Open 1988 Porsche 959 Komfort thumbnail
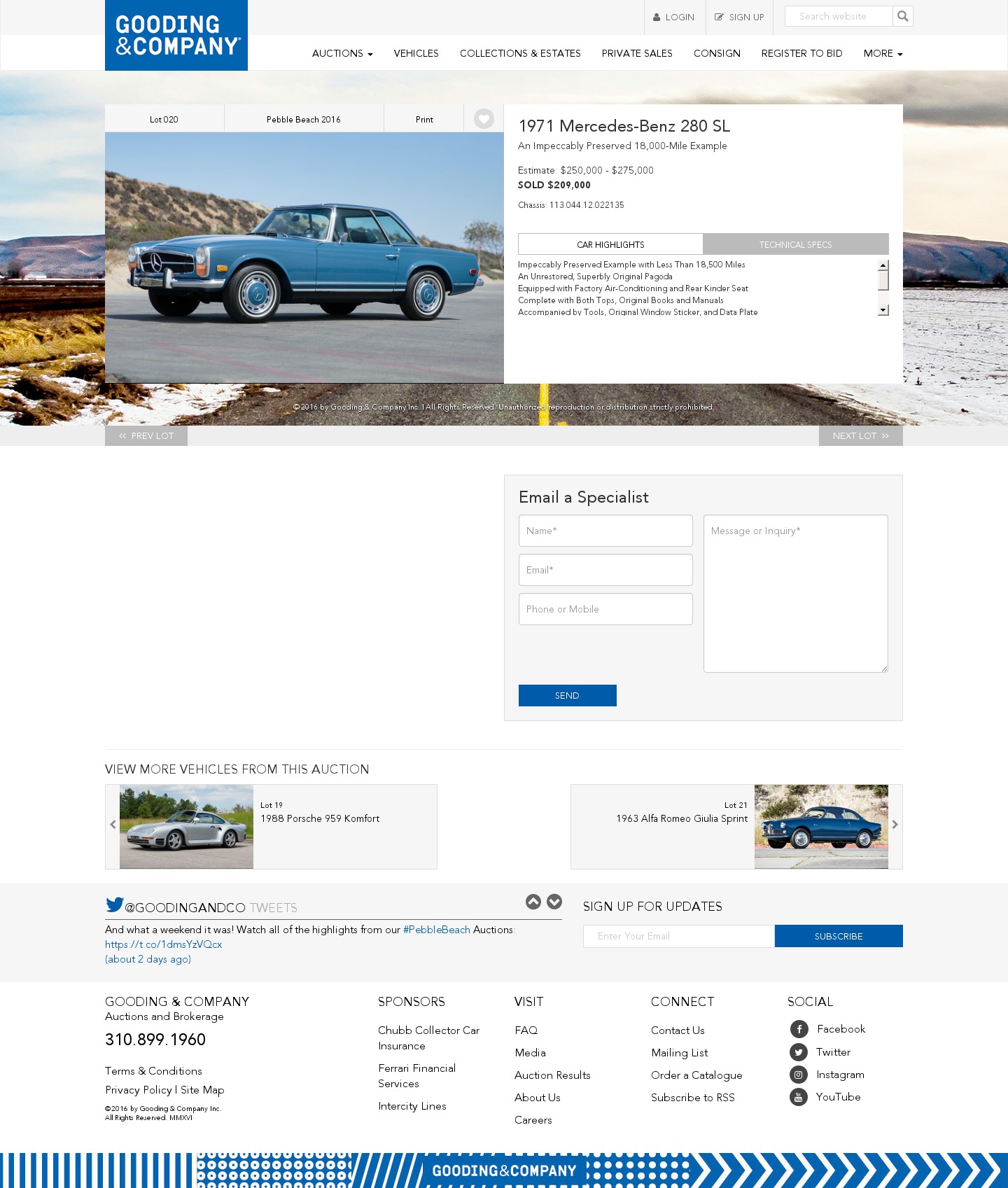The image size is (1008, 1188). click(x=186, y=827)
